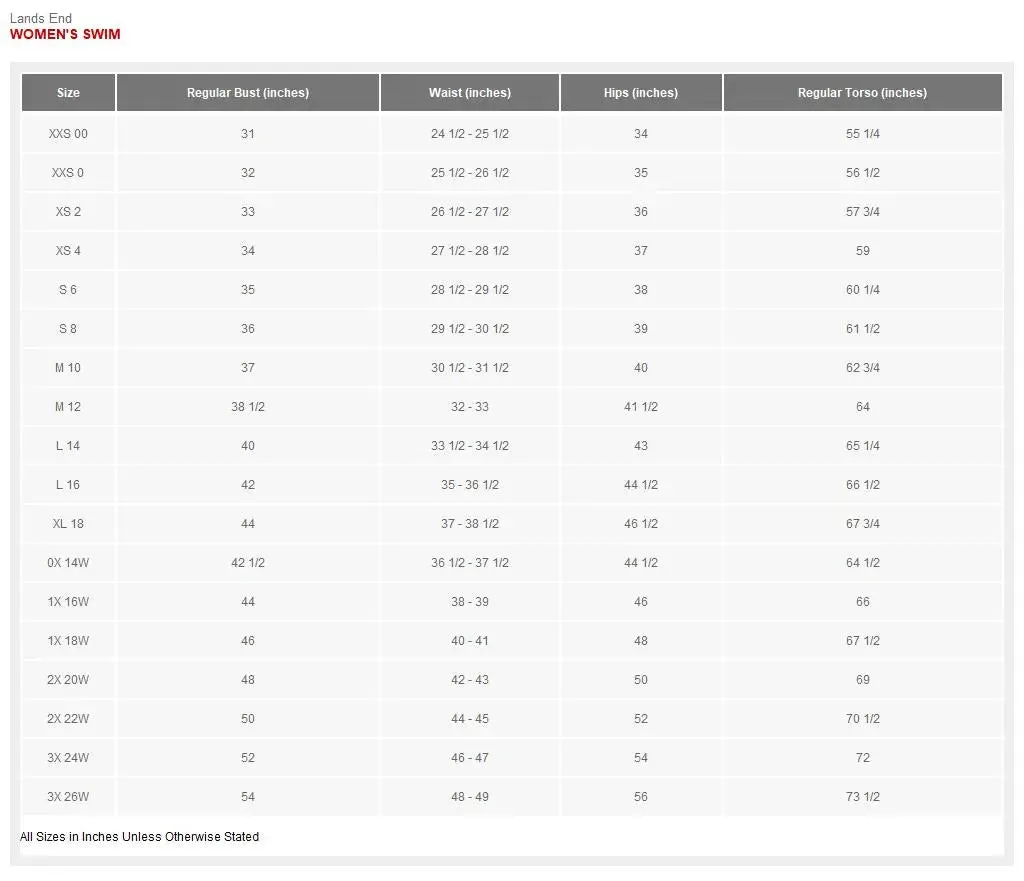This screenshot has height=881, width=1024.
Task: Click waist value '36 1/2 - 37 1/2'
Action: click(470, 562)
